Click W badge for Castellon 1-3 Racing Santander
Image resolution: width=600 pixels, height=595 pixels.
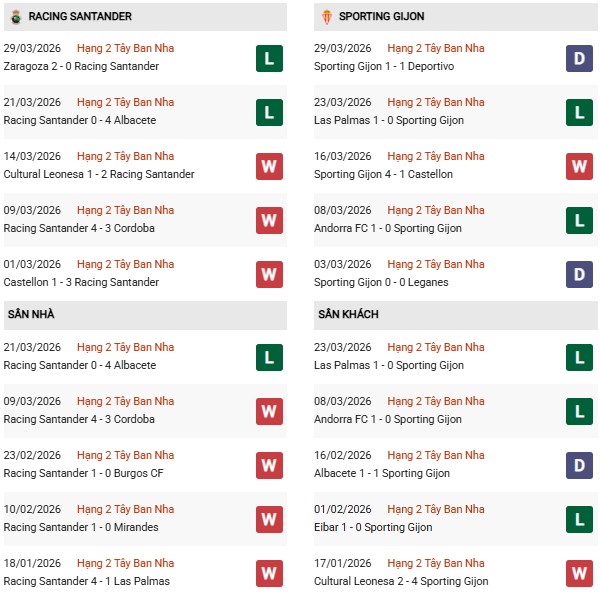[x=268, y=274]
